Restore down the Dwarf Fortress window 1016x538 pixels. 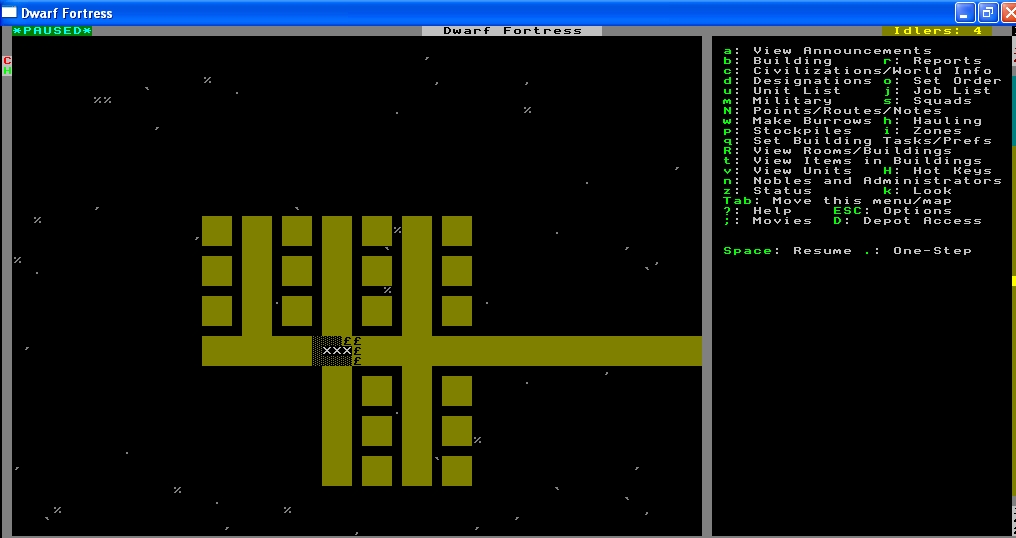point(988,12)
